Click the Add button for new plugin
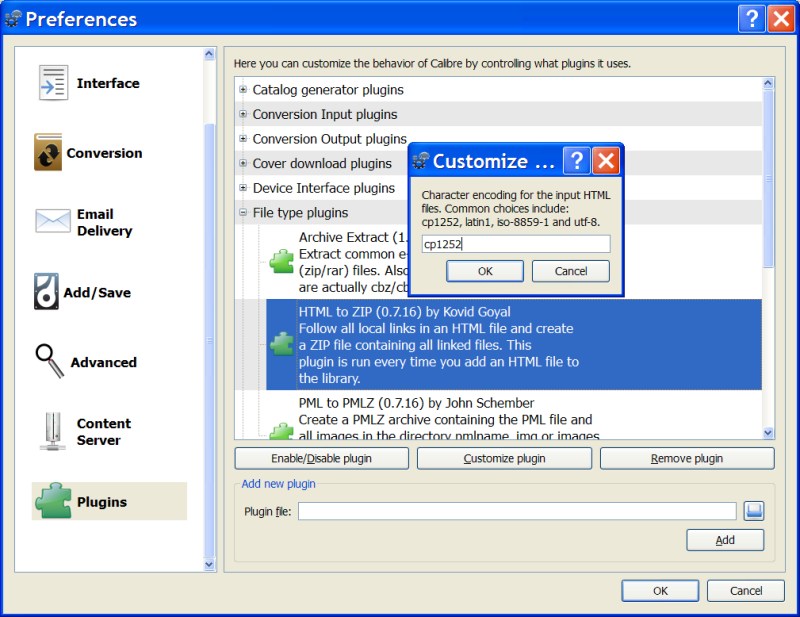Image resolution: width=800 pixels, height=617 pixels. click(725, 540)
